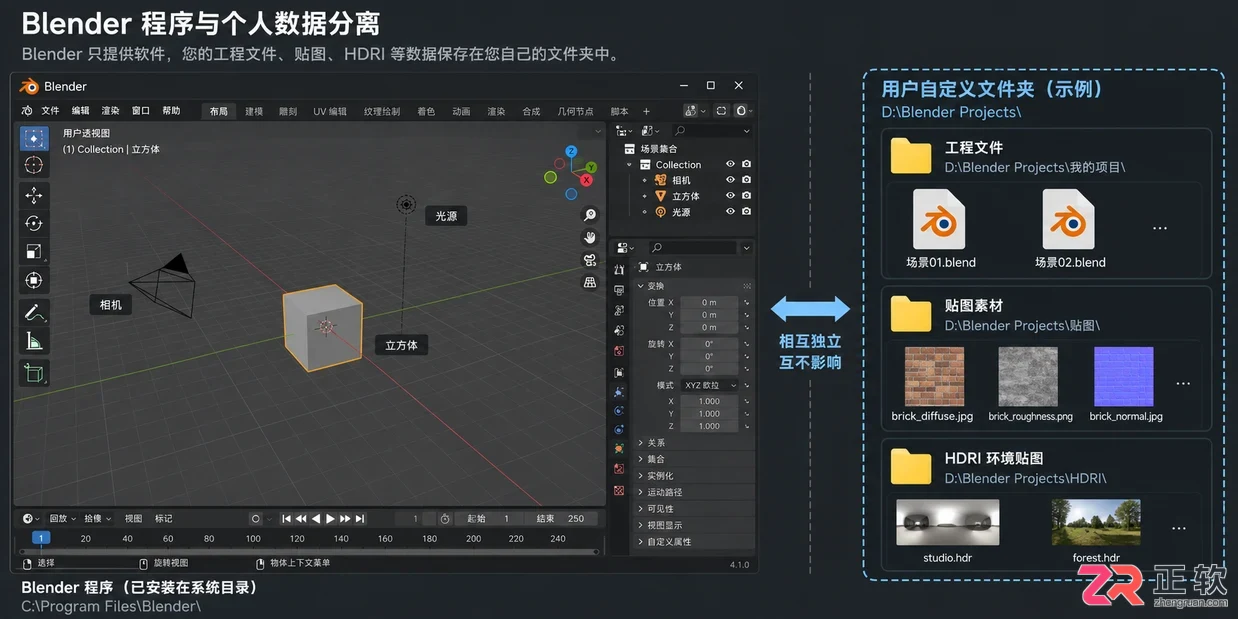Viewport: 1238px width, 619px height.
Task: Jump to the first frame button
Action: 286,518
